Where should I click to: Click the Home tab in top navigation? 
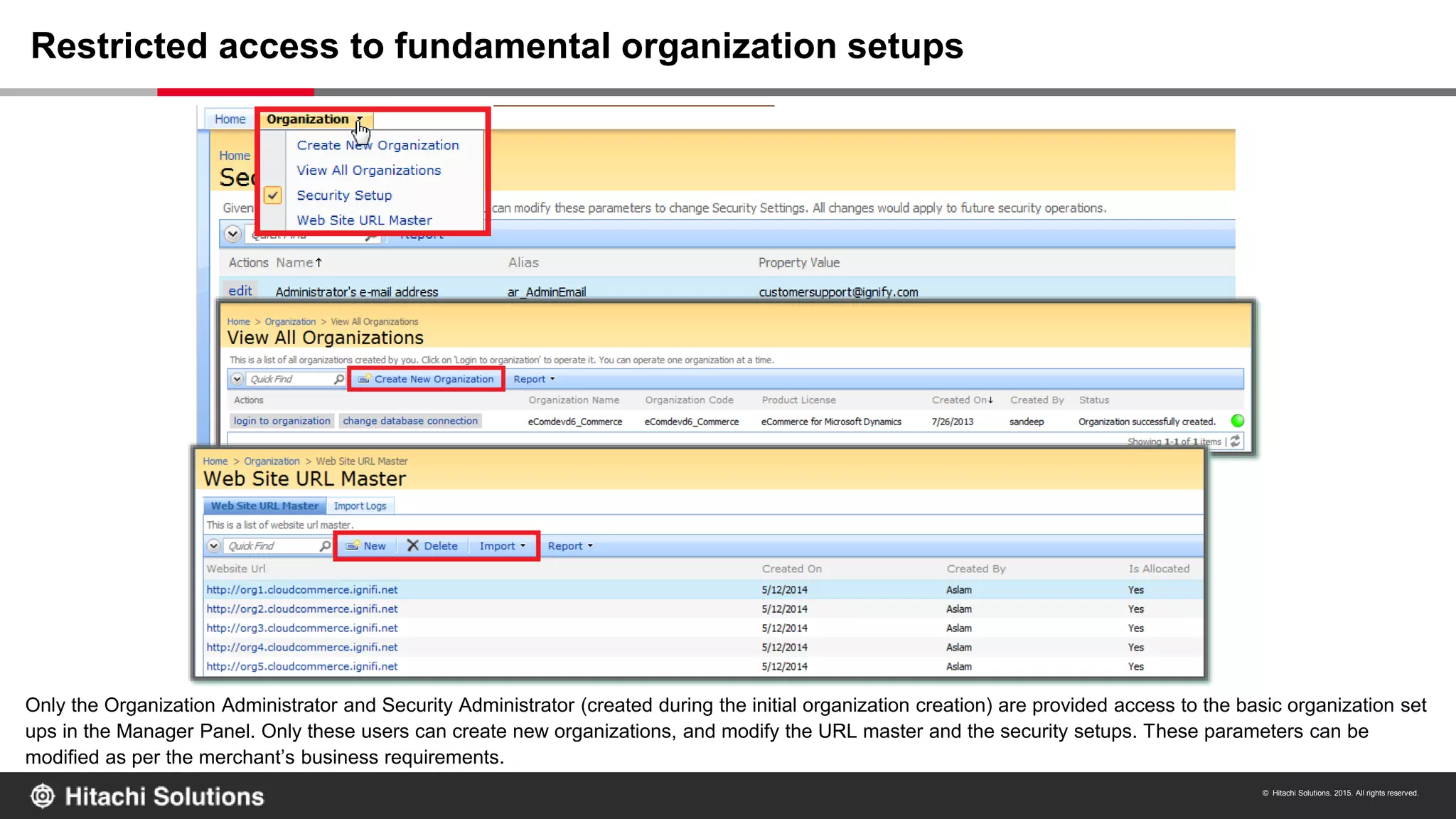(x=230, y=119)
